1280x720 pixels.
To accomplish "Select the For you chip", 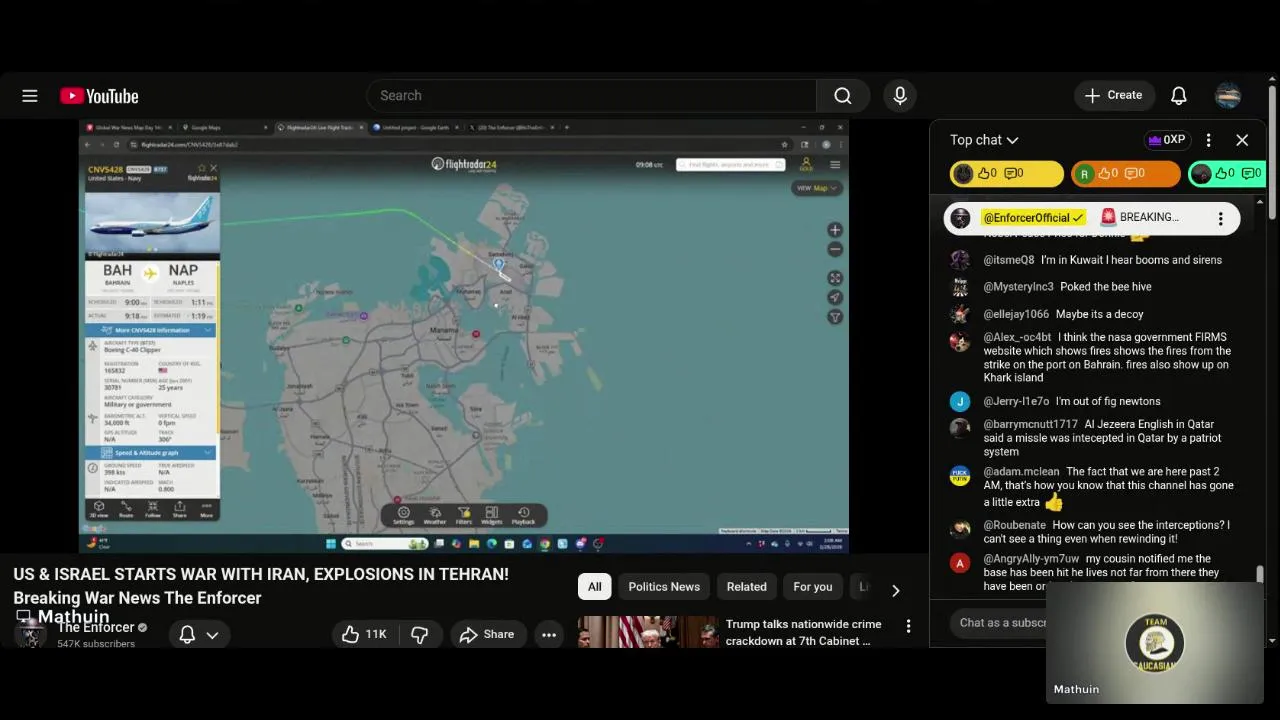I will (813, 587).
